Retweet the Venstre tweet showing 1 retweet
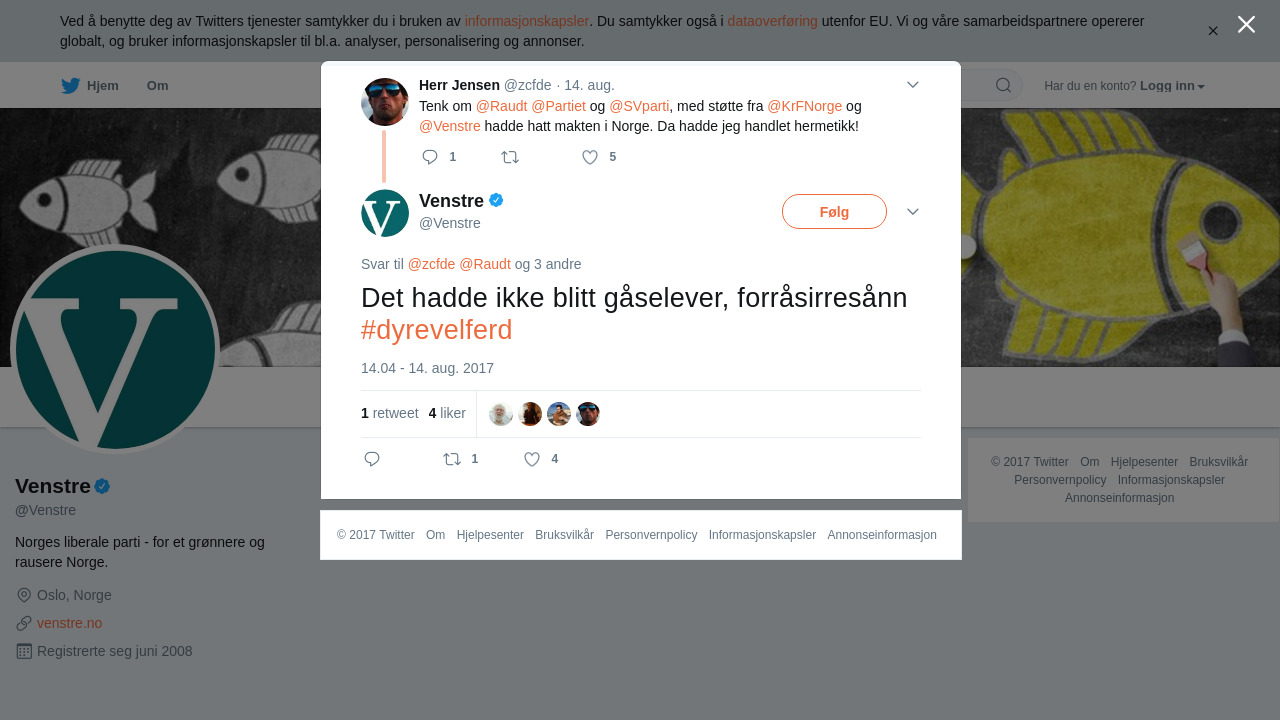Viewport: 1280px width, 720px height. (452, 459)
